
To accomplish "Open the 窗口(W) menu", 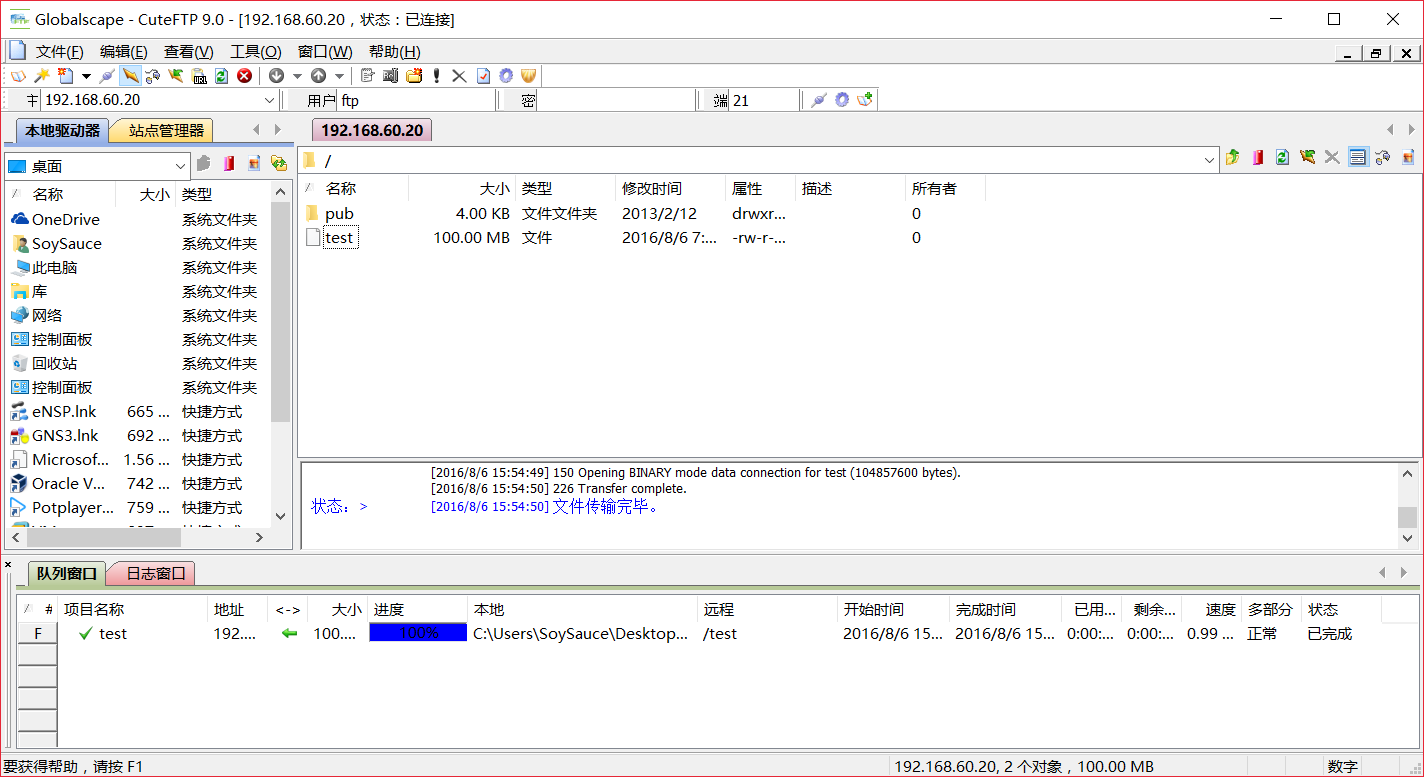I will (x=325, y=52).
